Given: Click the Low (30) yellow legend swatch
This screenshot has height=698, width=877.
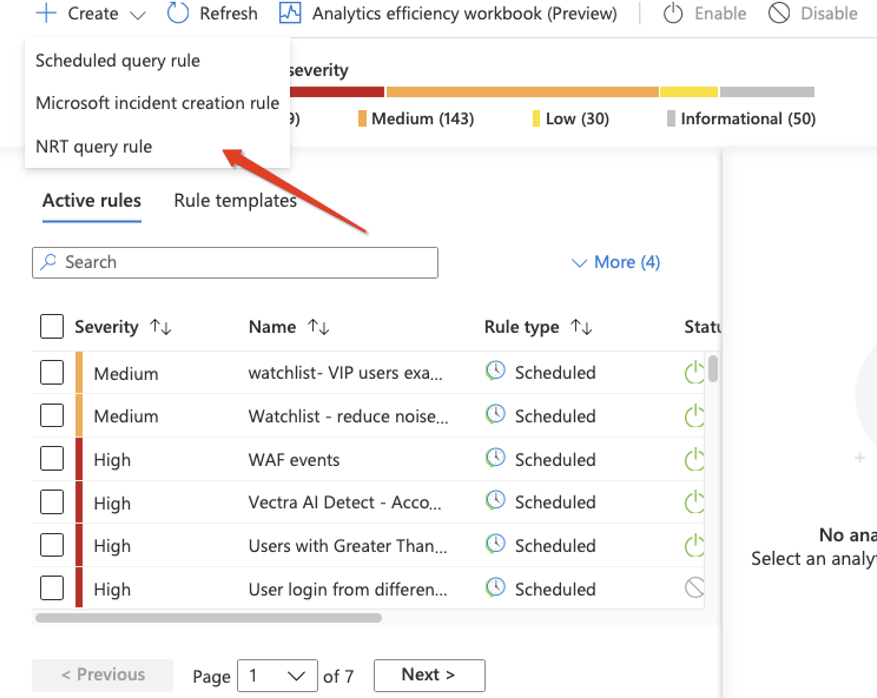Looking at the screenshot, I should pos(536,119).
